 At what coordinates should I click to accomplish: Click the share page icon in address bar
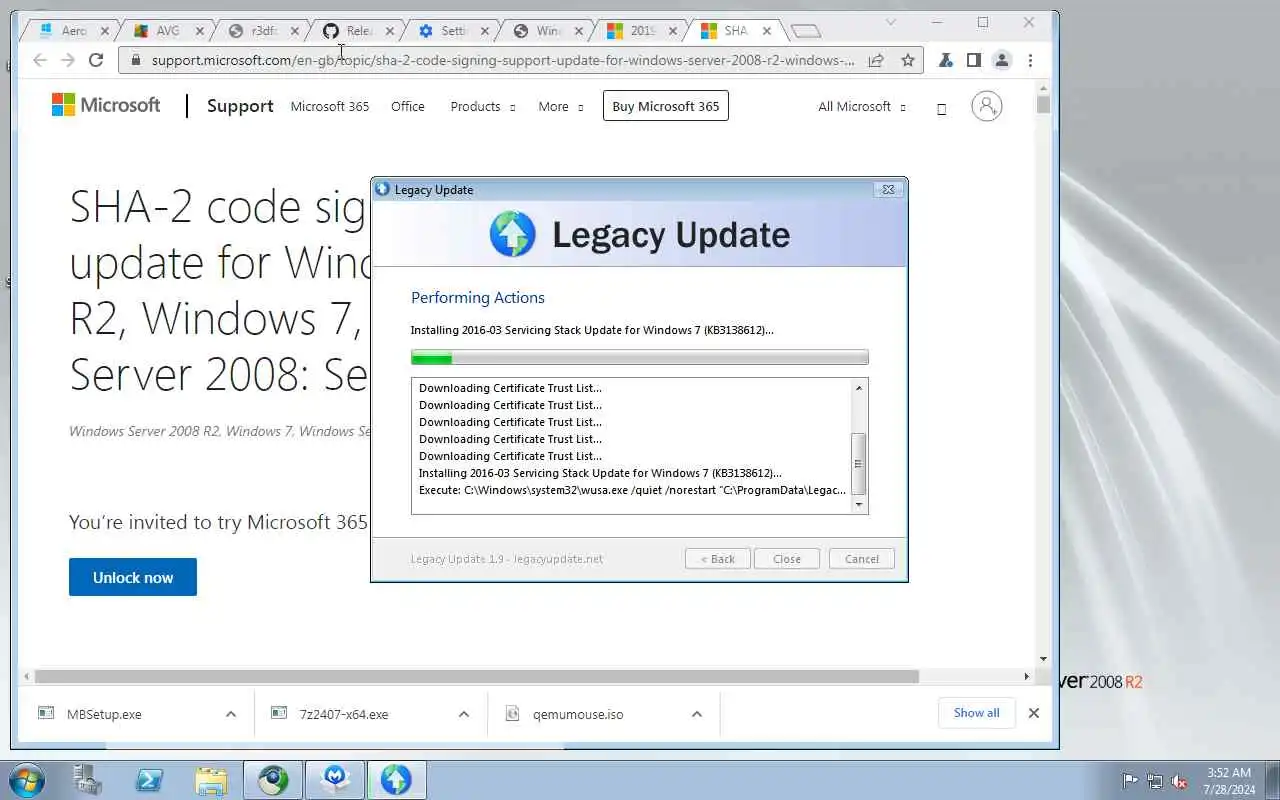click(x=876, y=60)
